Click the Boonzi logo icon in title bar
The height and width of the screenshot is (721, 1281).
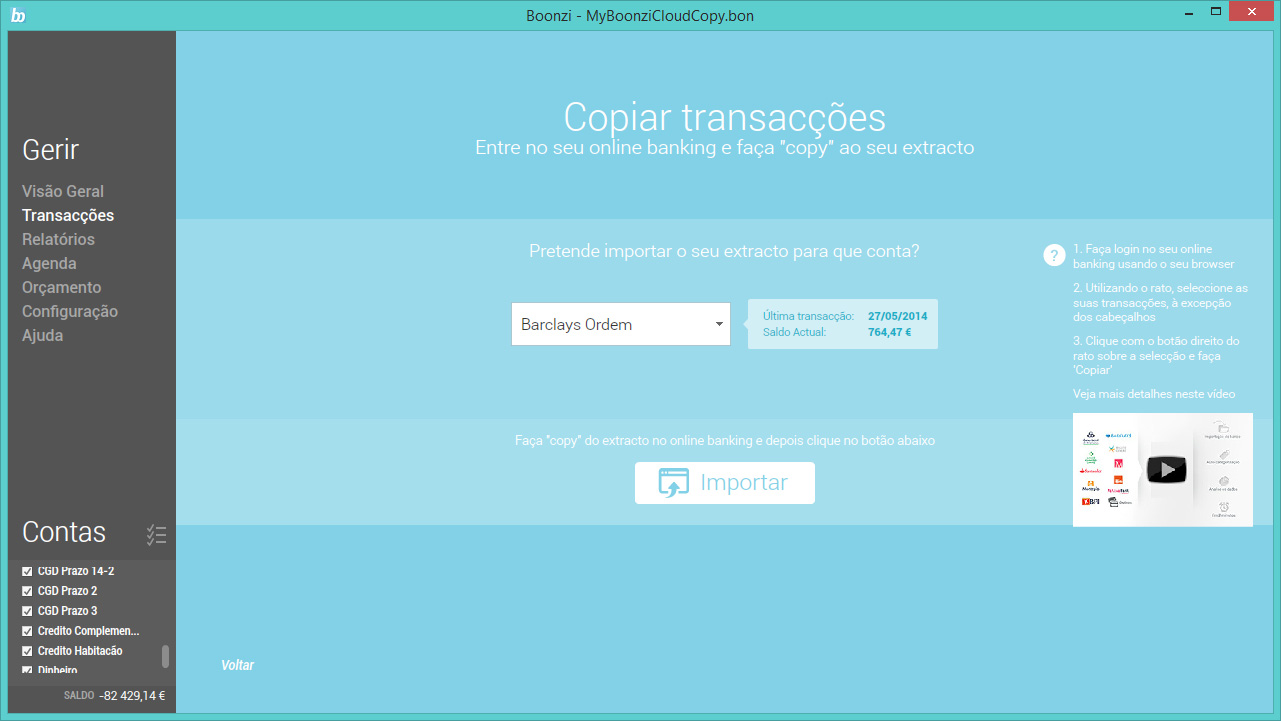[18, 15]
